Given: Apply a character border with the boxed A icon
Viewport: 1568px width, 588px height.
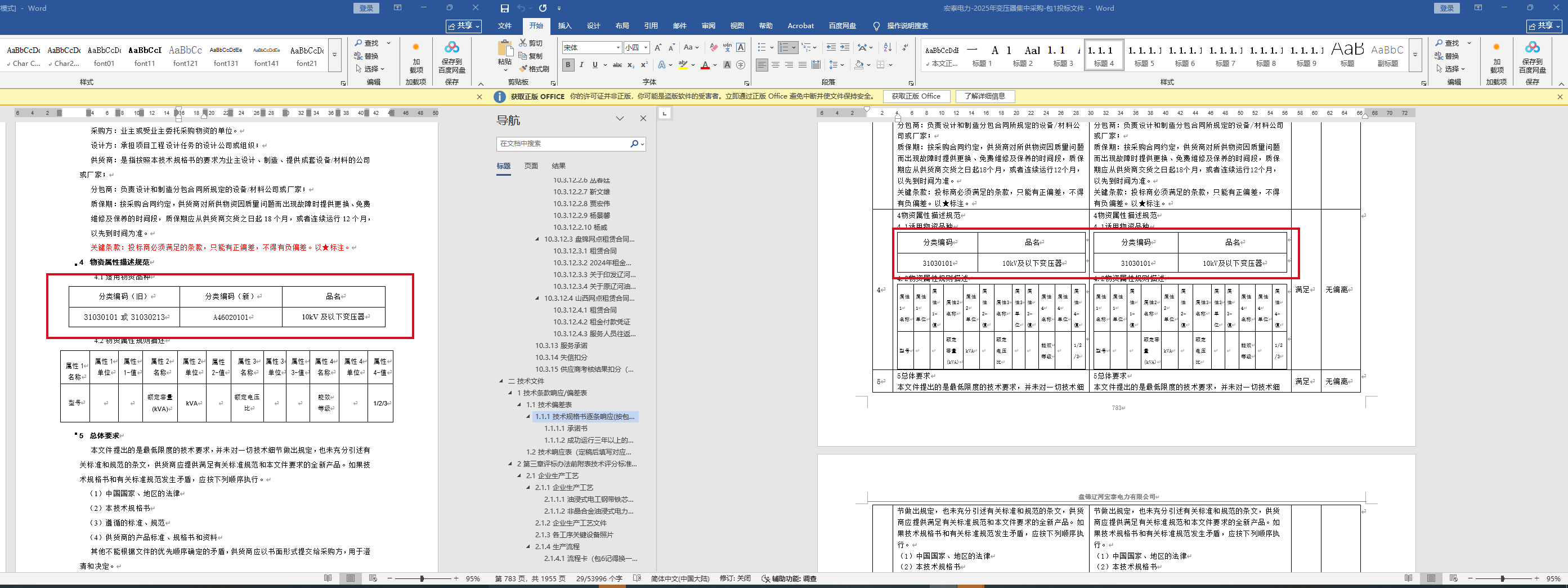Looking at the screenshot, I should [741, 47].
